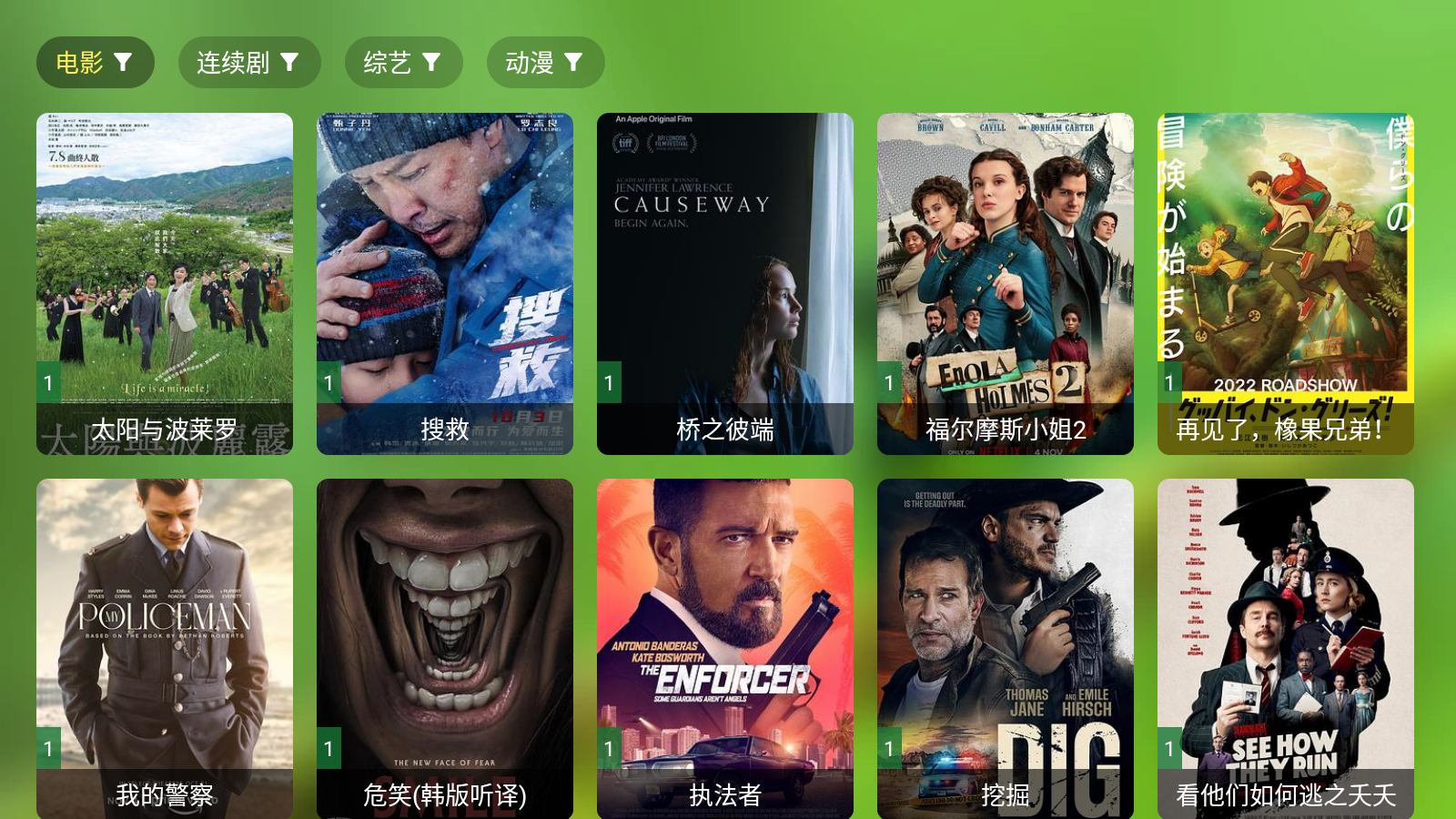Open the filter icon beside 综艺
This screenshot has width=1456, height=819.
click(x=431, y=62)
